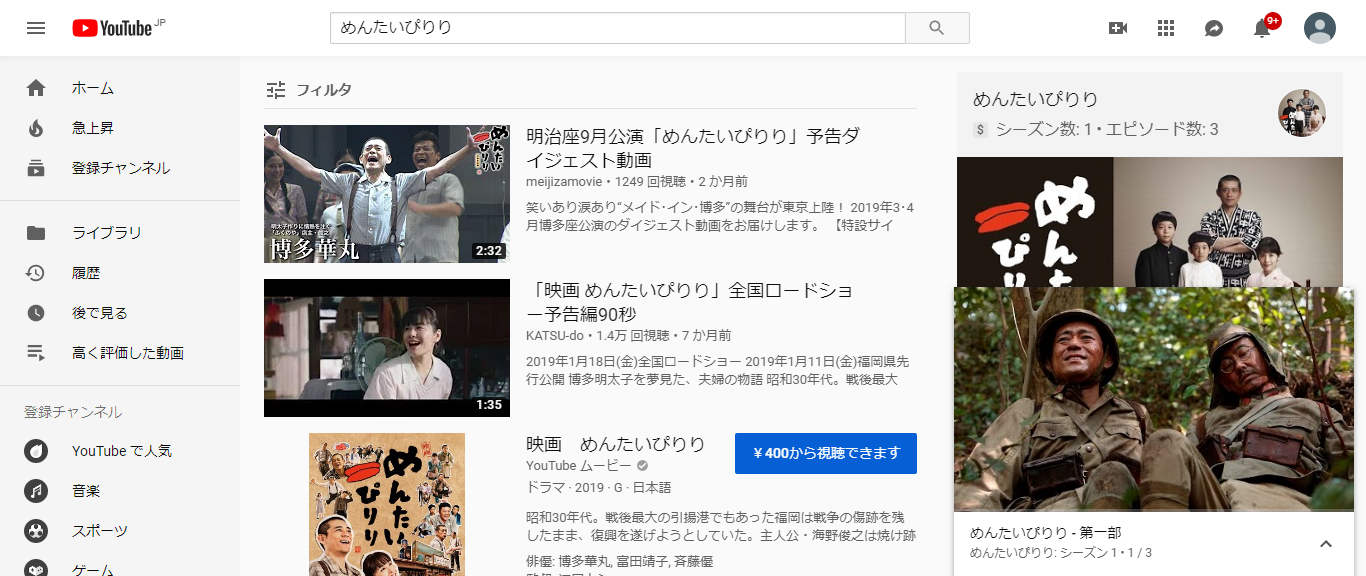Open スポーツ channel link
This screenshot has height=576, width=1366.
(x=100, y=531)
